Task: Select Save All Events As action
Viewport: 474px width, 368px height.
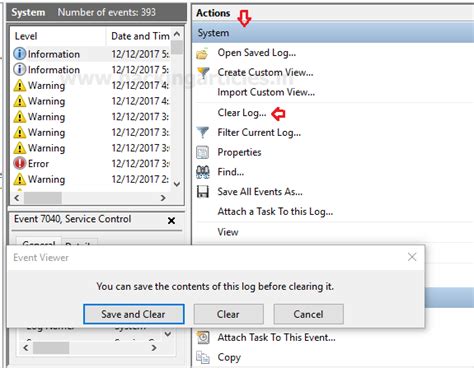Action: coord(260,192)
